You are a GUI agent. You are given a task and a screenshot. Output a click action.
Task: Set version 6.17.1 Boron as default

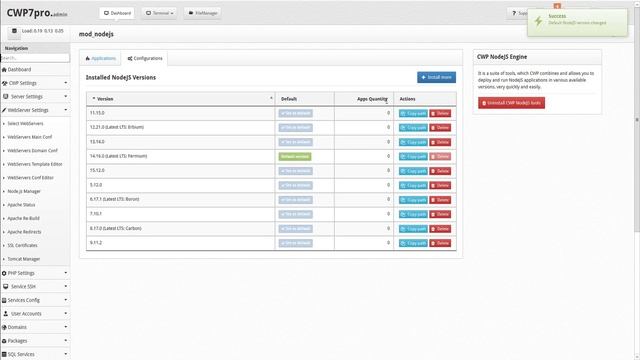[296, 200]
